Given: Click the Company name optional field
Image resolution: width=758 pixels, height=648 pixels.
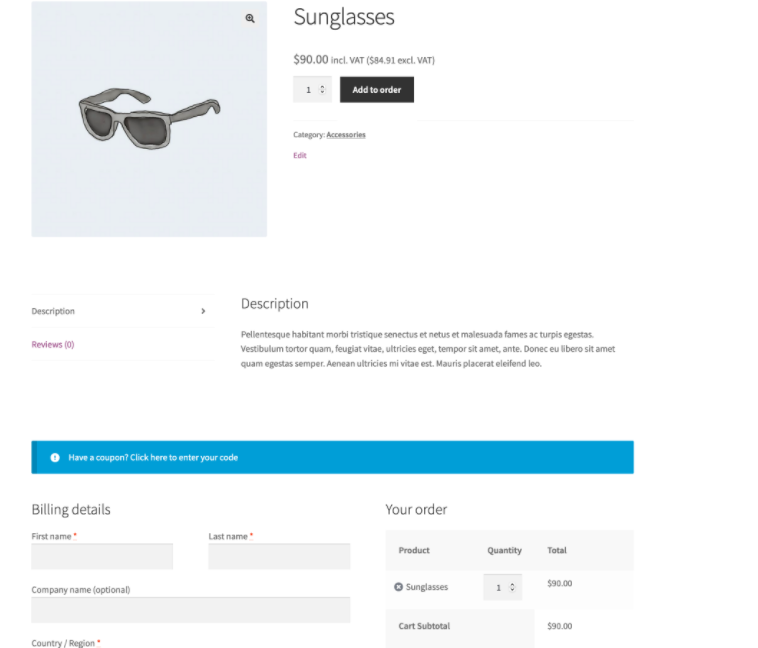Looking at the screenshot, I should 190,610.
